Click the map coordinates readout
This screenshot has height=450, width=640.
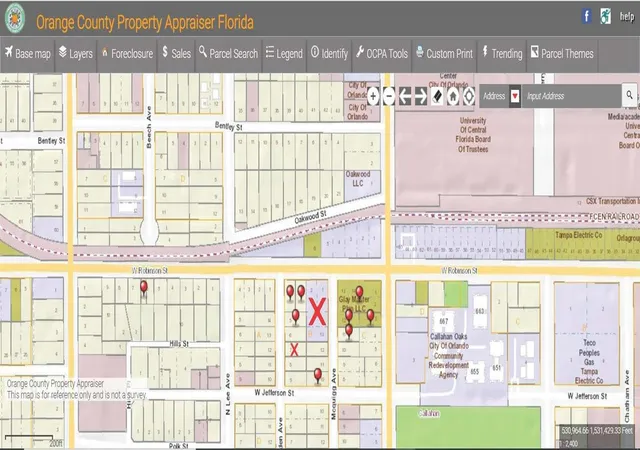(x=597, y=431)
